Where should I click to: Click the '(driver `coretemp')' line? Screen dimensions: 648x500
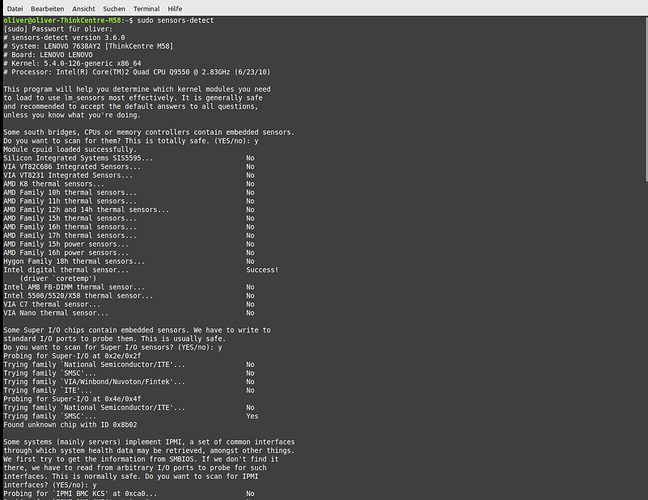tap(58, 279)
